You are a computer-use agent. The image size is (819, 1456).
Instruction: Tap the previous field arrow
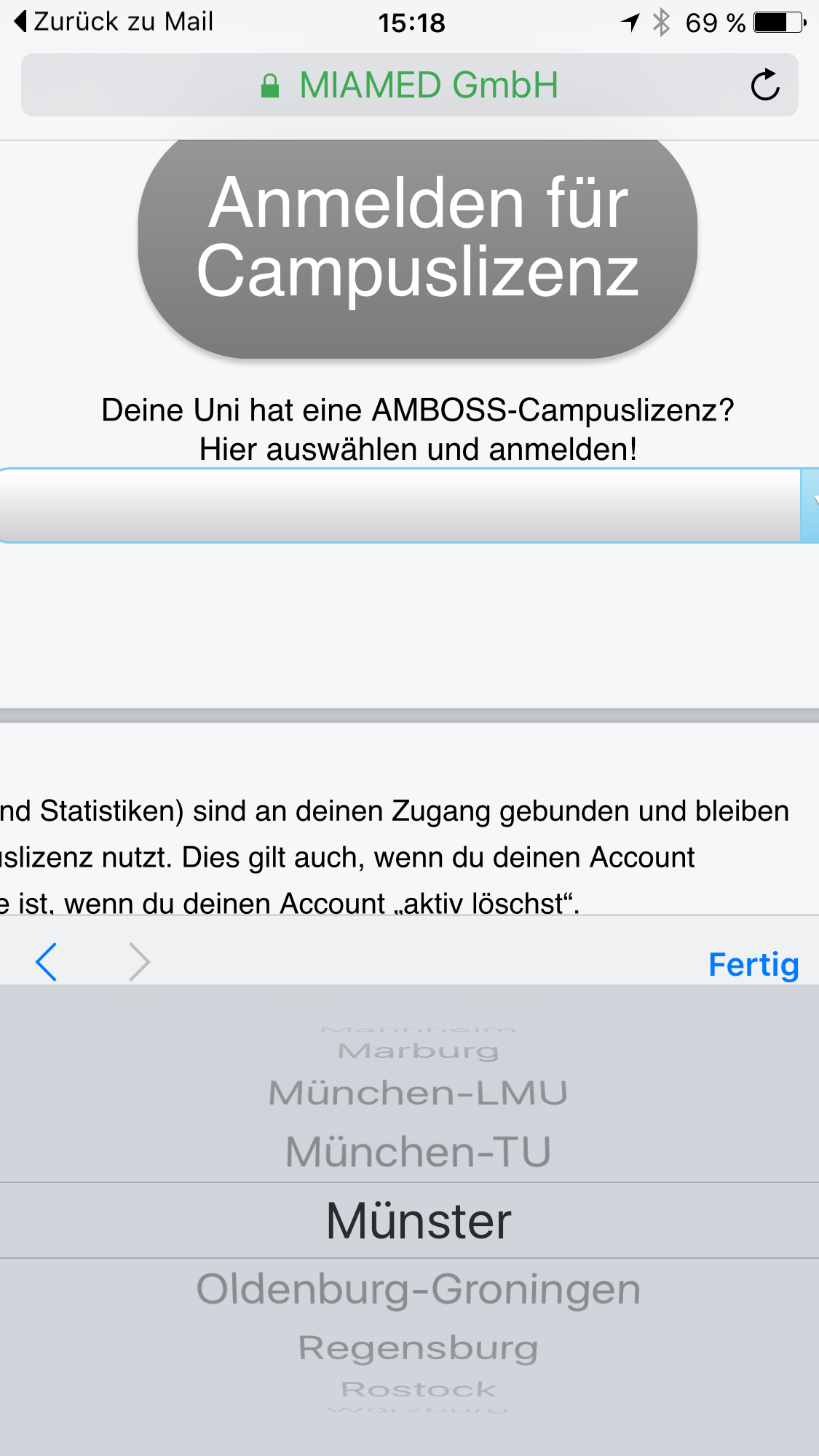click(x=47, y=962)
